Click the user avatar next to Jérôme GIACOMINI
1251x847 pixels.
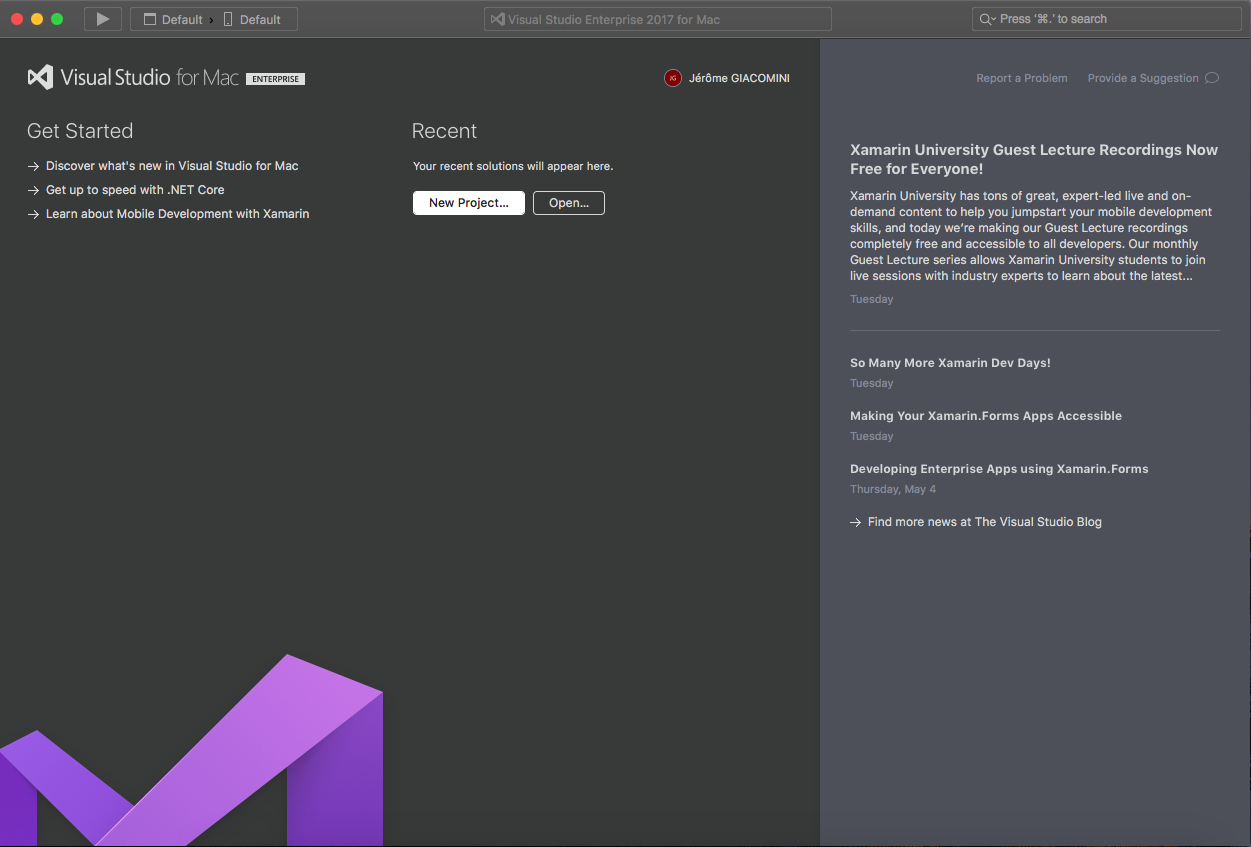point(673,78)
